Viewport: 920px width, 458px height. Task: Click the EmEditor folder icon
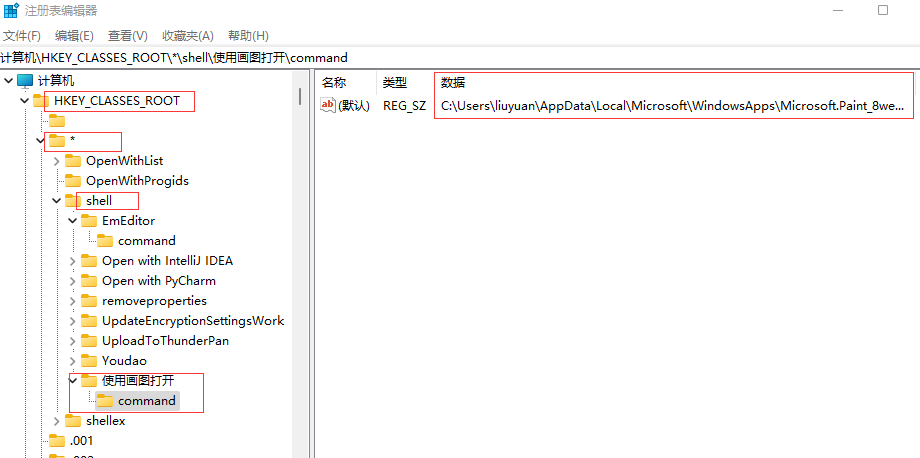[x=89, y=220]
